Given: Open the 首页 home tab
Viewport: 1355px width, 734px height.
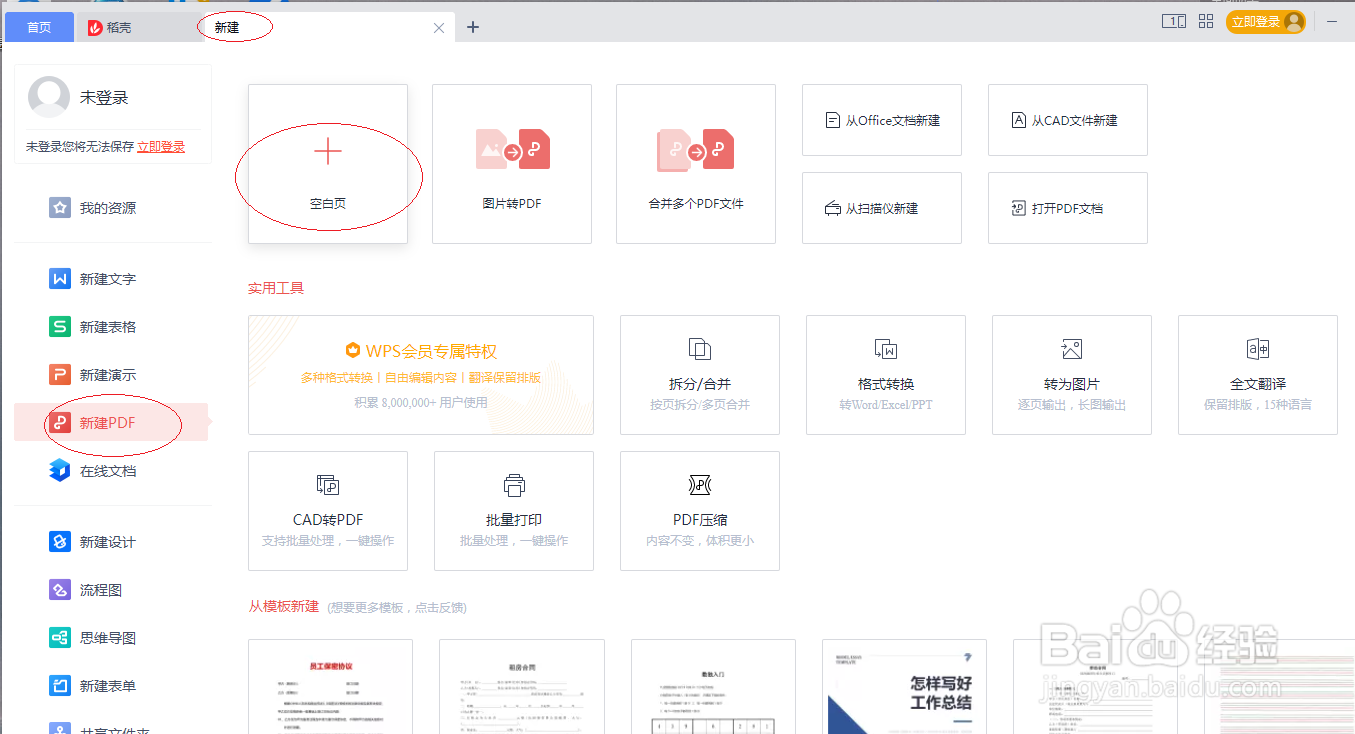Looking at the screenshot, I should tap(39, 27).
